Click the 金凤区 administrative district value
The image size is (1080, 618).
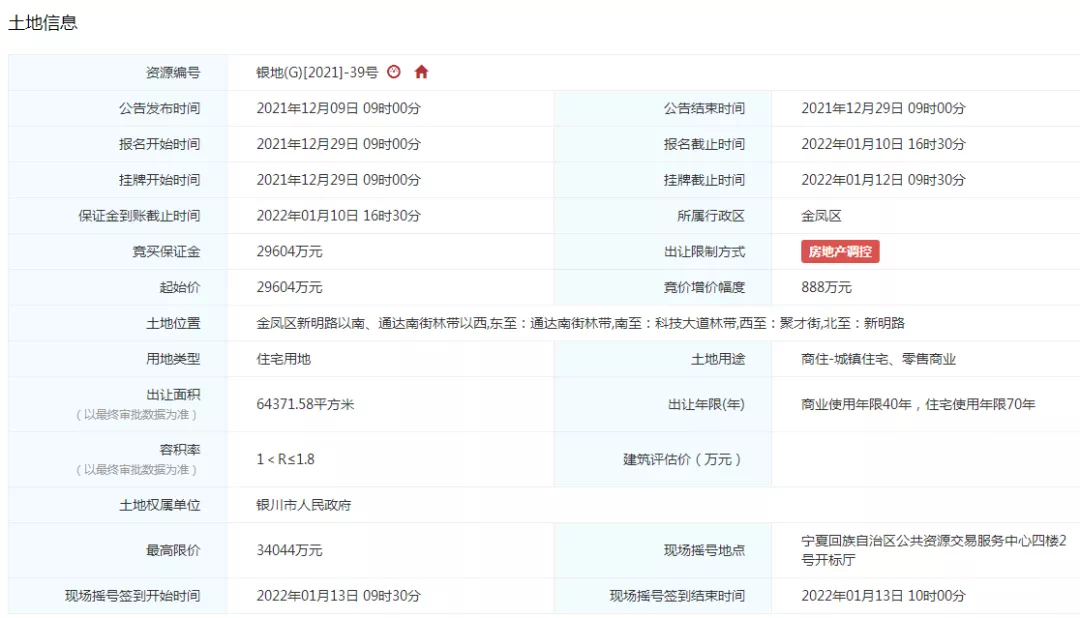point(821,216)
